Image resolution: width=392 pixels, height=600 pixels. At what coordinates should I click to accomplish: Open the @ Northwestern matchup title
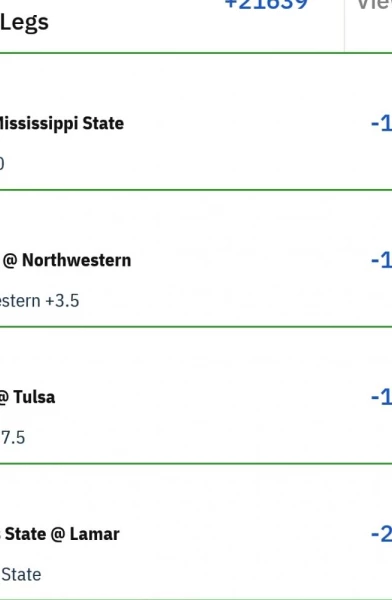[x=66, y=260]
